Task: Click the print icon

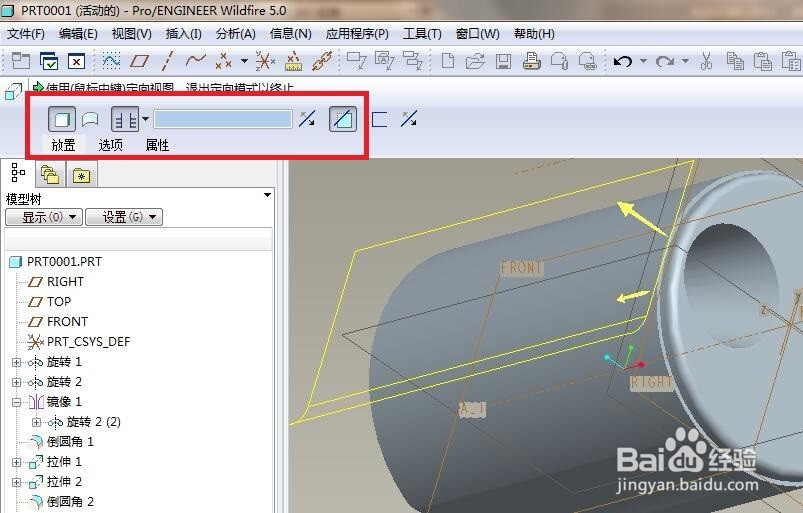Action: coord(532,61)
